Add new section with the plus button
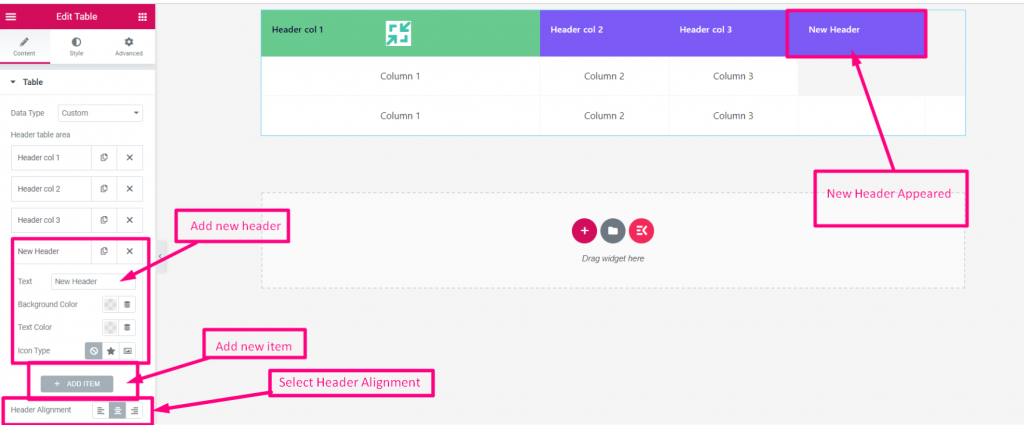Screen dimensions: 1024x425 point(584,230)
